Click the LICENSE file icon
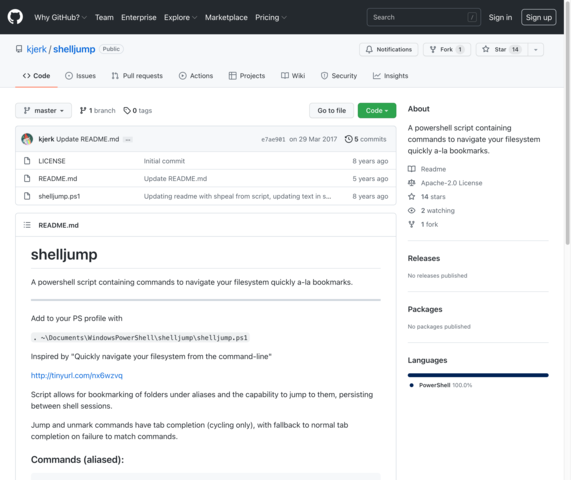571x480 pixels. (27, 161)
